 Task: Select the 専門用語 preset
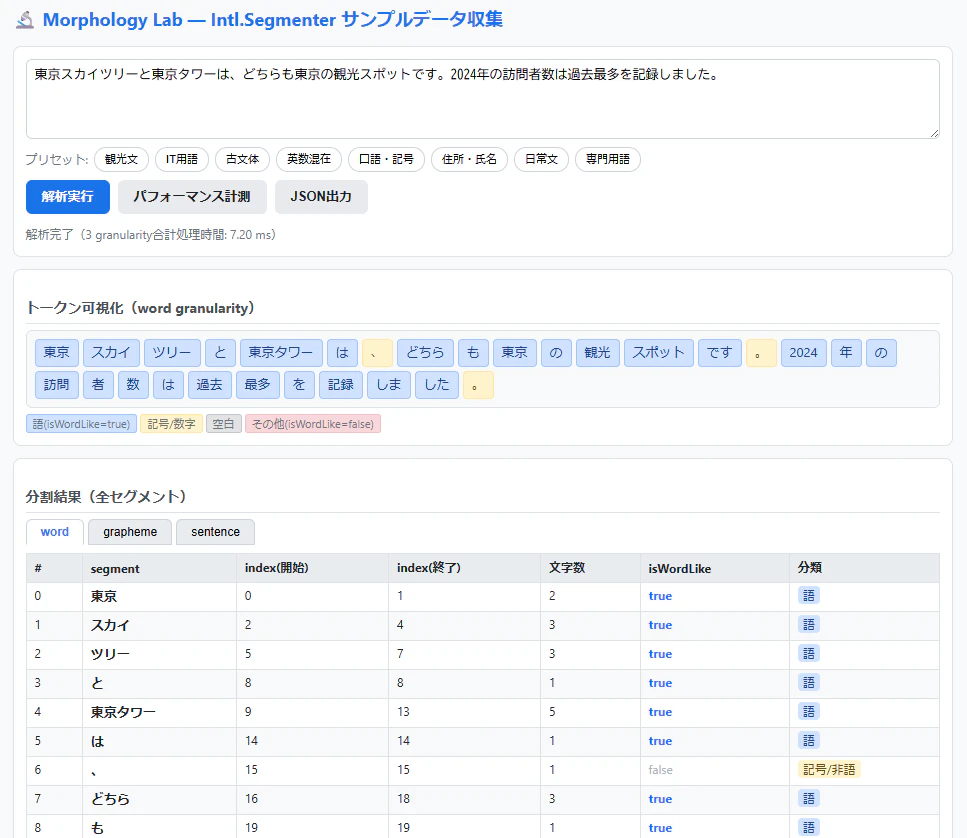click(x=608, y=159)
